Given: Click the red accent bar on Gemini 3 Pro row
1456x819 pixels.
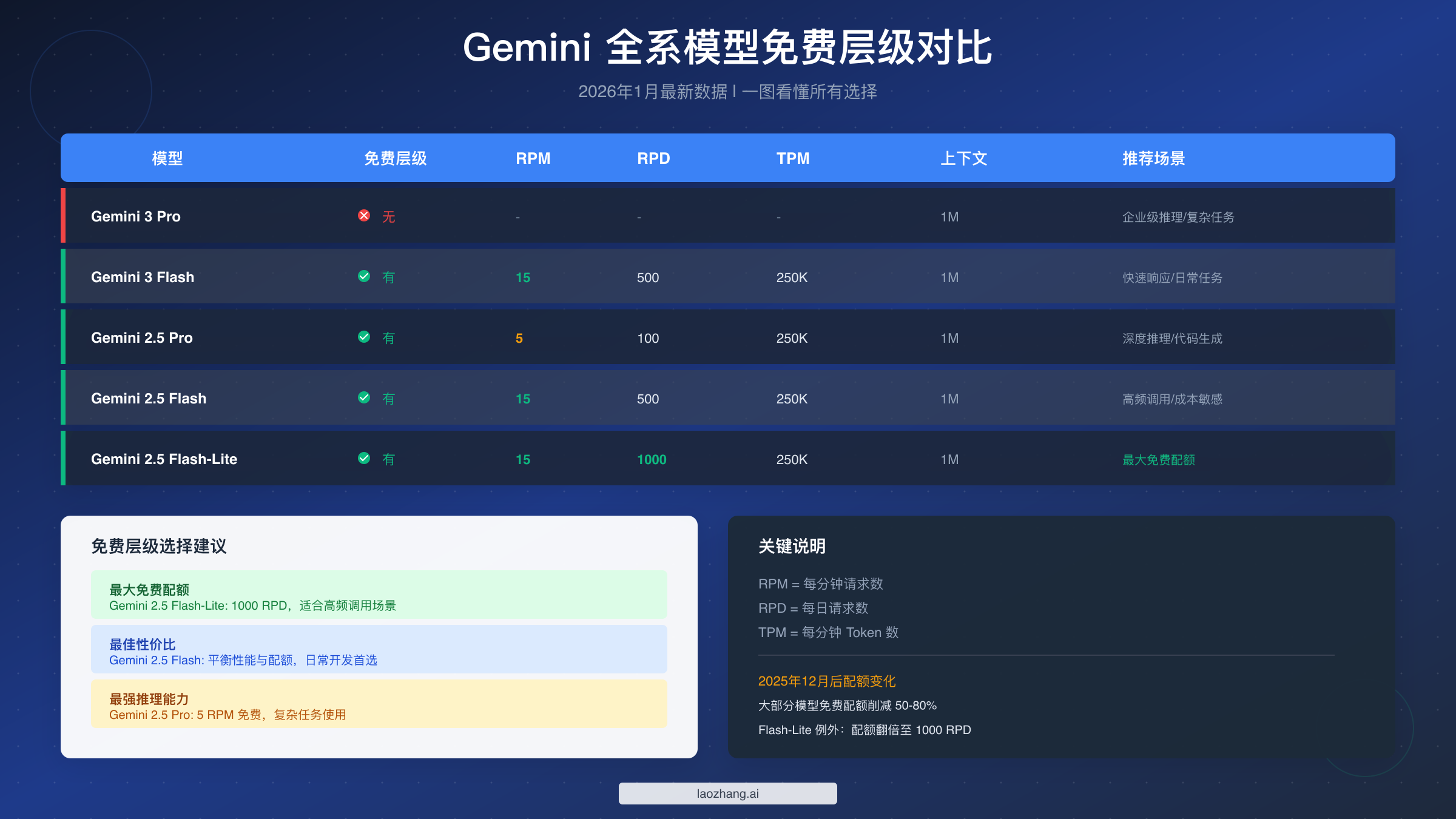Looking at the screenshot, I should pyautogui.click(x=62, y=216).
